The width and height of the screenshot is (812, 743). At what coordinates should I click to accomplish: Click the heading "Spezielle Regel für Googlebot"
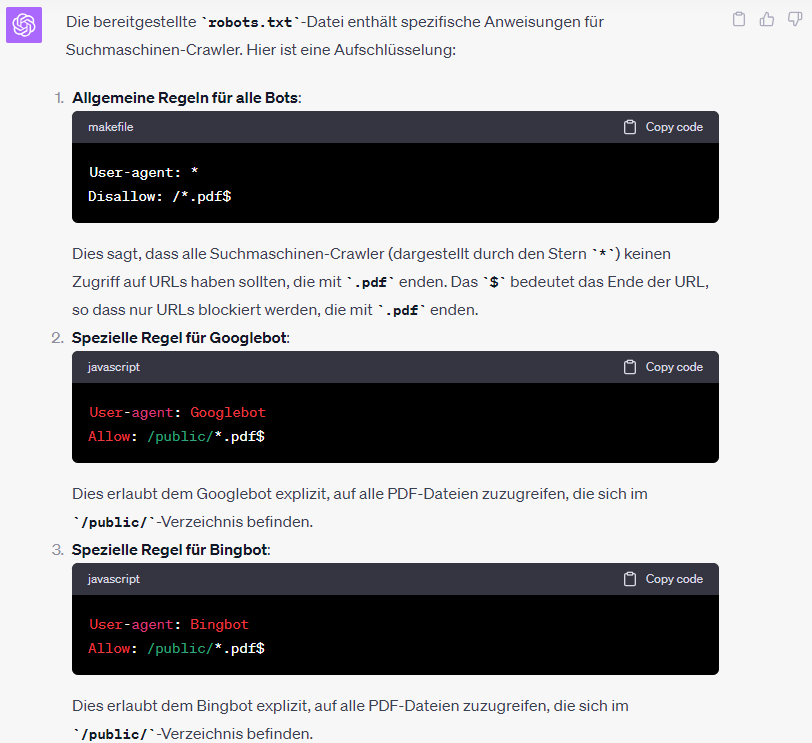[x=179, y=338]
